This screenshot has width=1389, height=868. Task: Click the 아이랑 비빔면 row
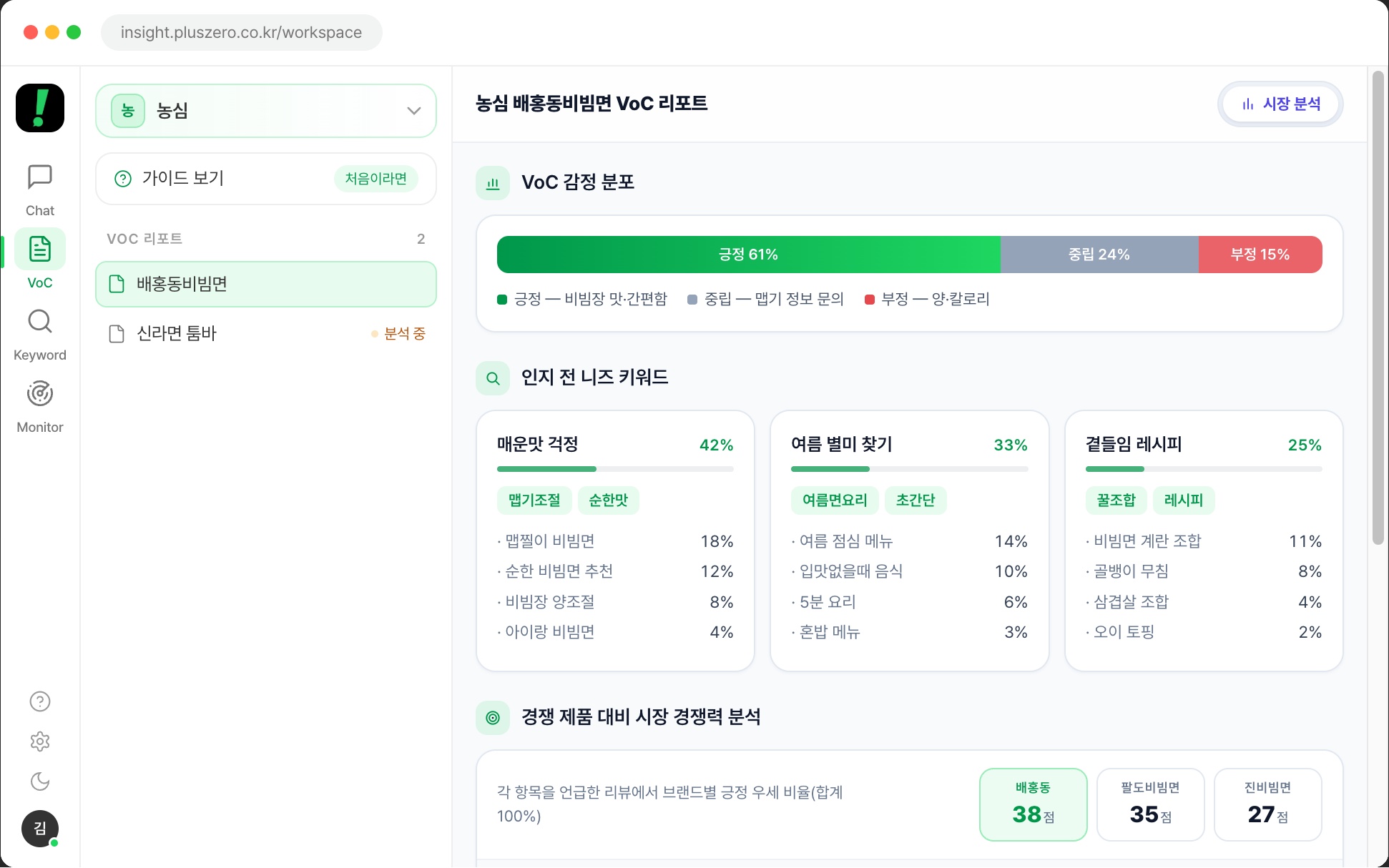tap(615, 633)
